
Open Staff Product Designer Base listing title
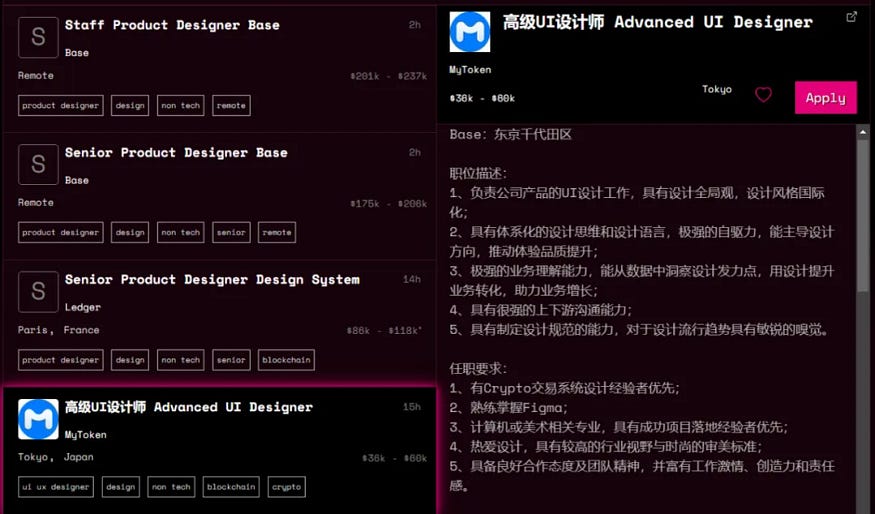pyautogui.click(x=172, y=25)
